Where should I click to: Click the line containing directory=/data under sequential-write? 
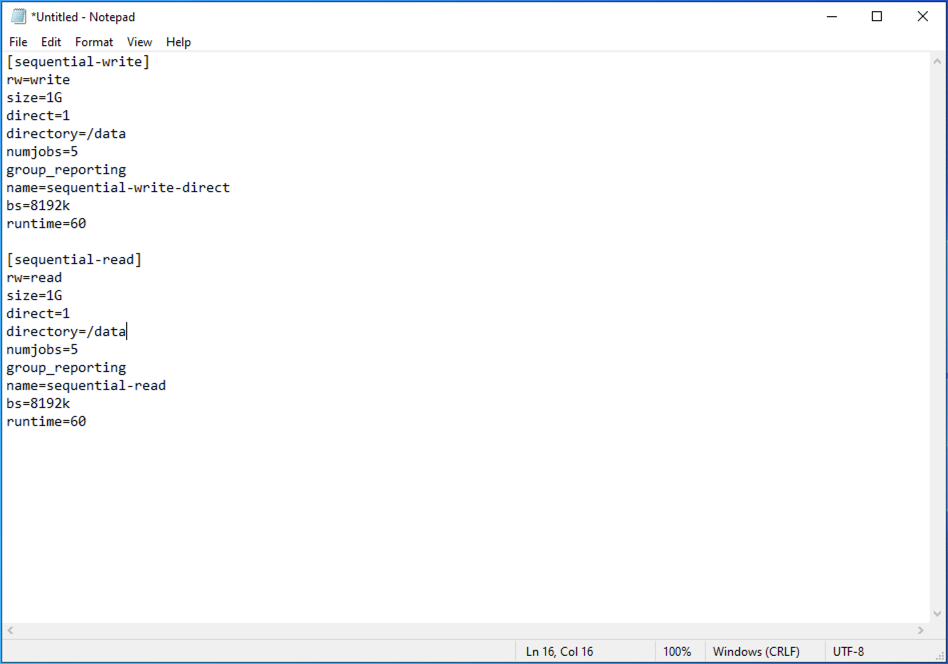(x=66, y=133)
